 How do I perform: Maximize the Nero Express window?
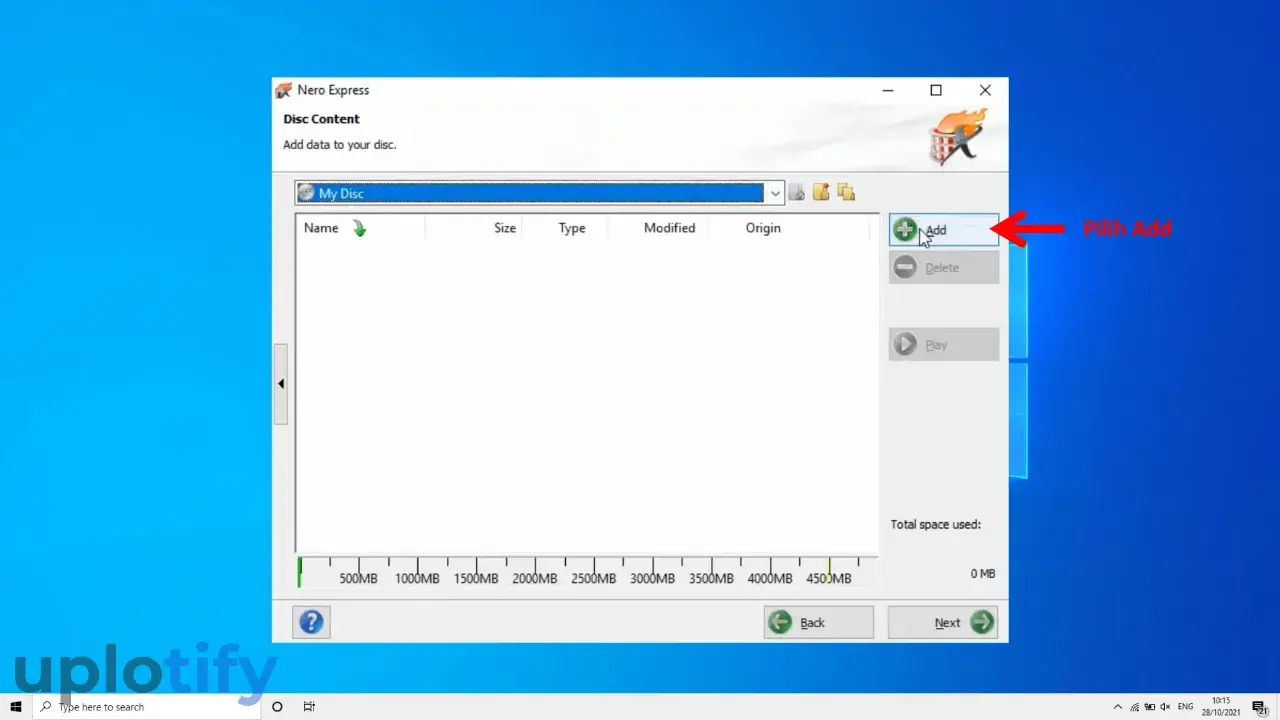(936, 90)
